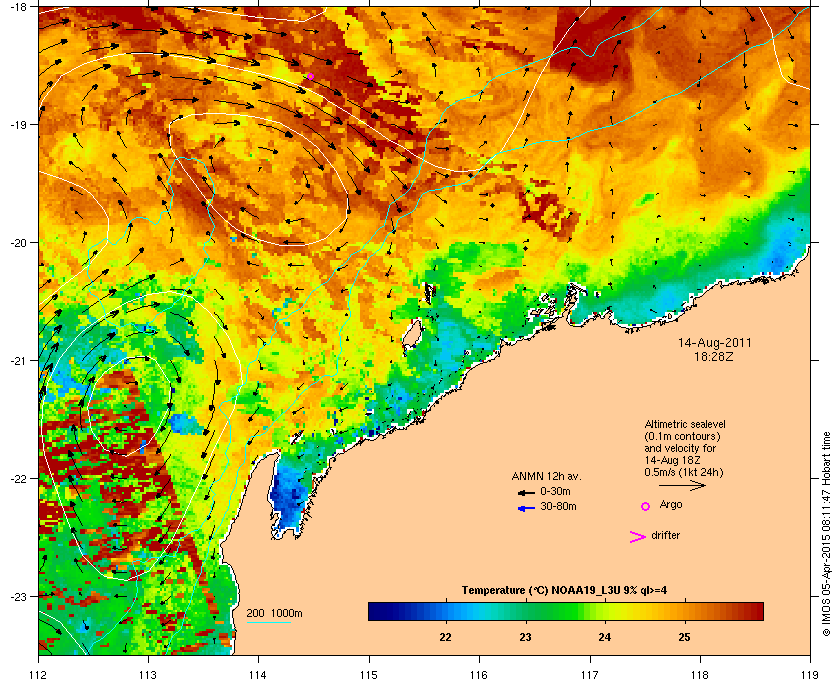The height and width of the screenshot is (680, 840).
Task: Click the longitude label 112
Action: [39, 674]
